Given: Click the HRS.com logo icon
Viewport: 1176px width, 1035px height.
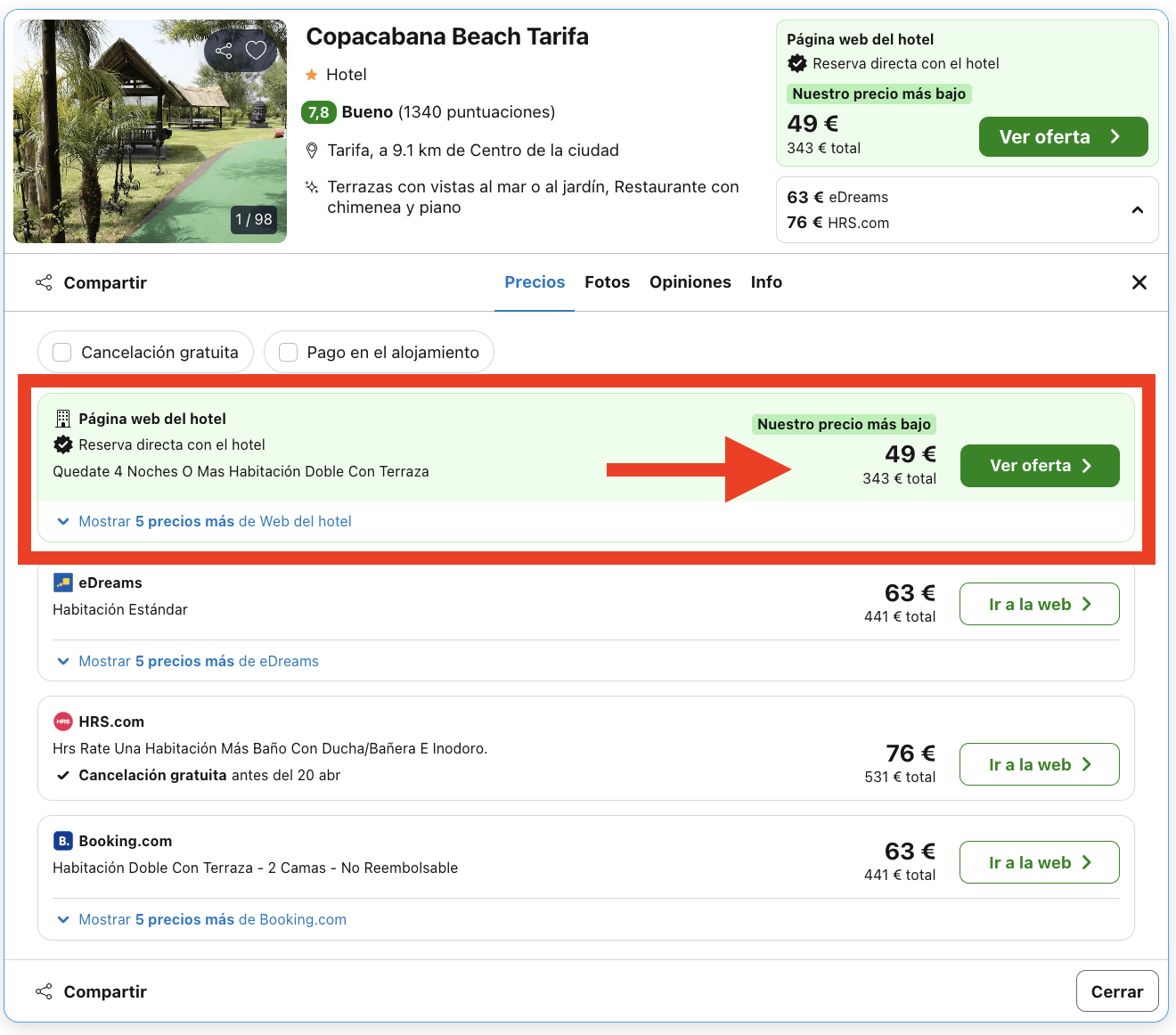Looking at the screenshot, I should 63,721.
